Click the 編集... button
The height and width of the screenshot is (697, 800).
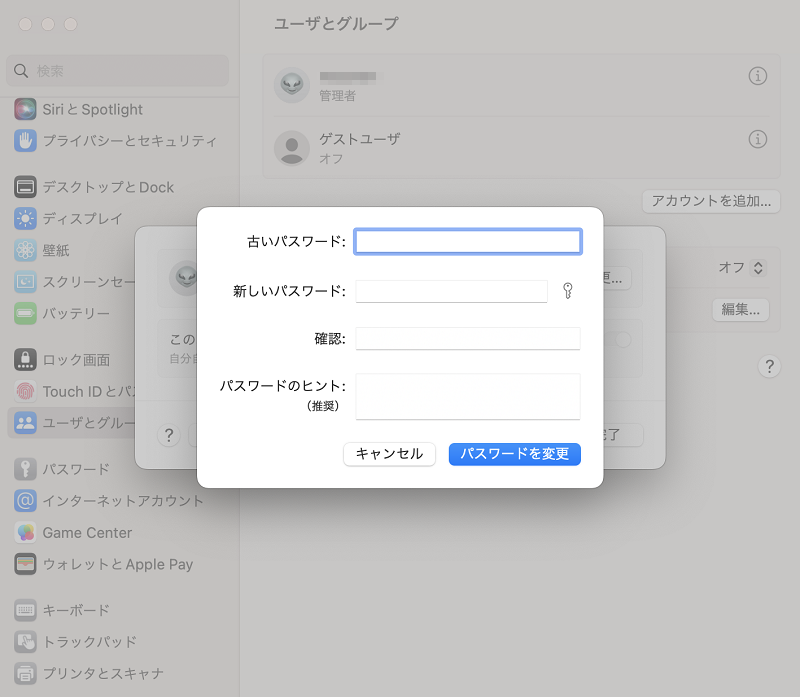tap(741, 310)
